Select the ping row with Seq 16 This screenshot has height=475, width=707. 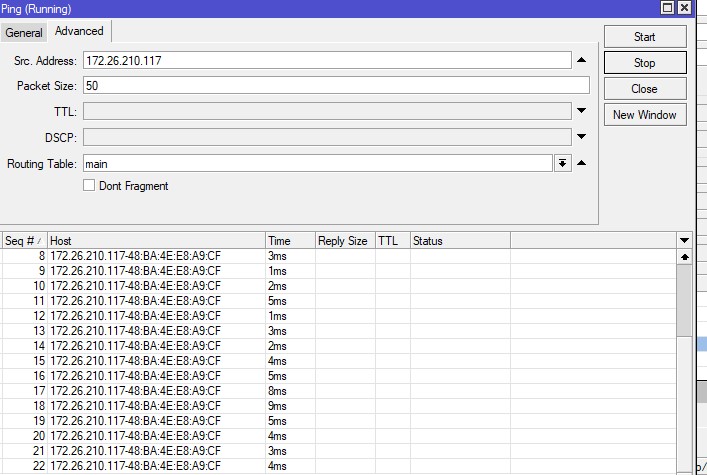click(x=338, y=376)
